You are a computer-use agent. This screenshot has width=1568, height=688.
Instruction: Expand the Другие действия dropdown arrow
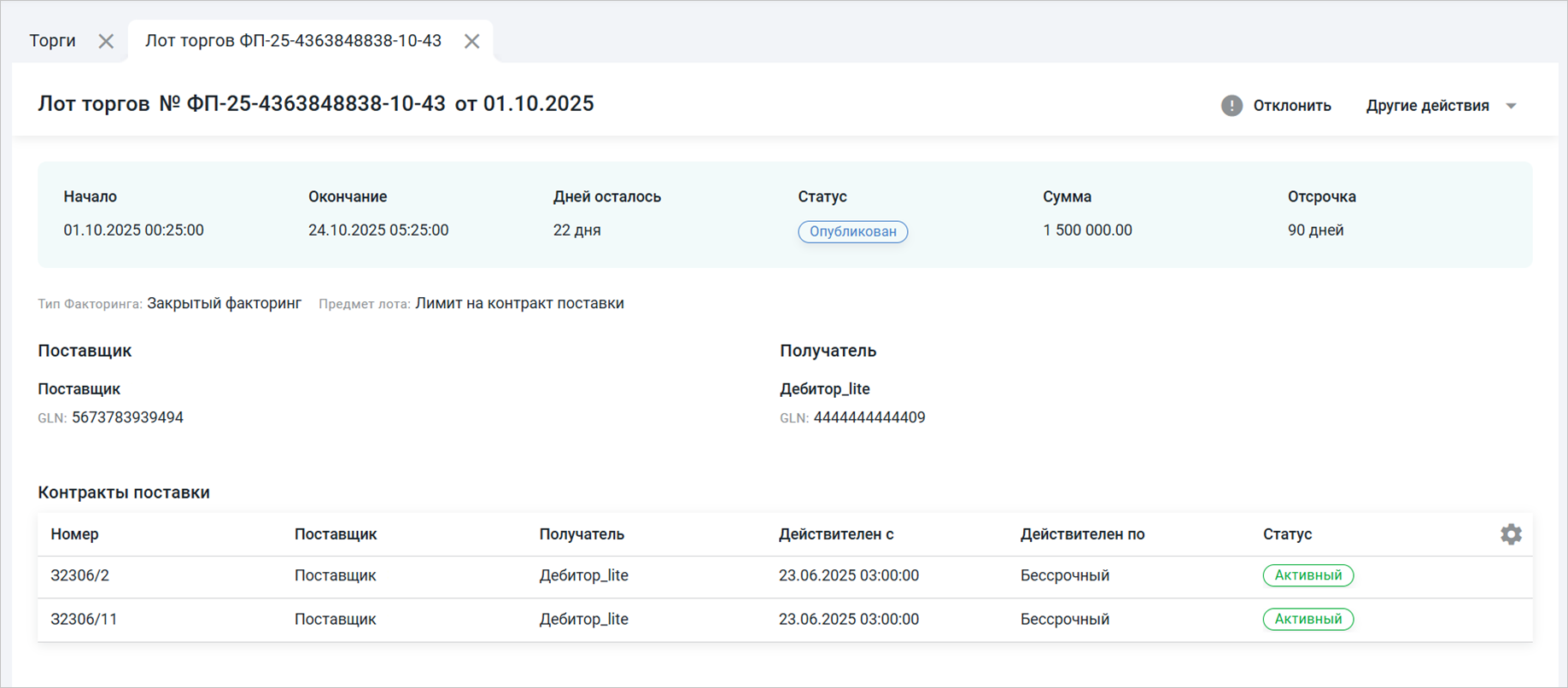click(1511, 106)
